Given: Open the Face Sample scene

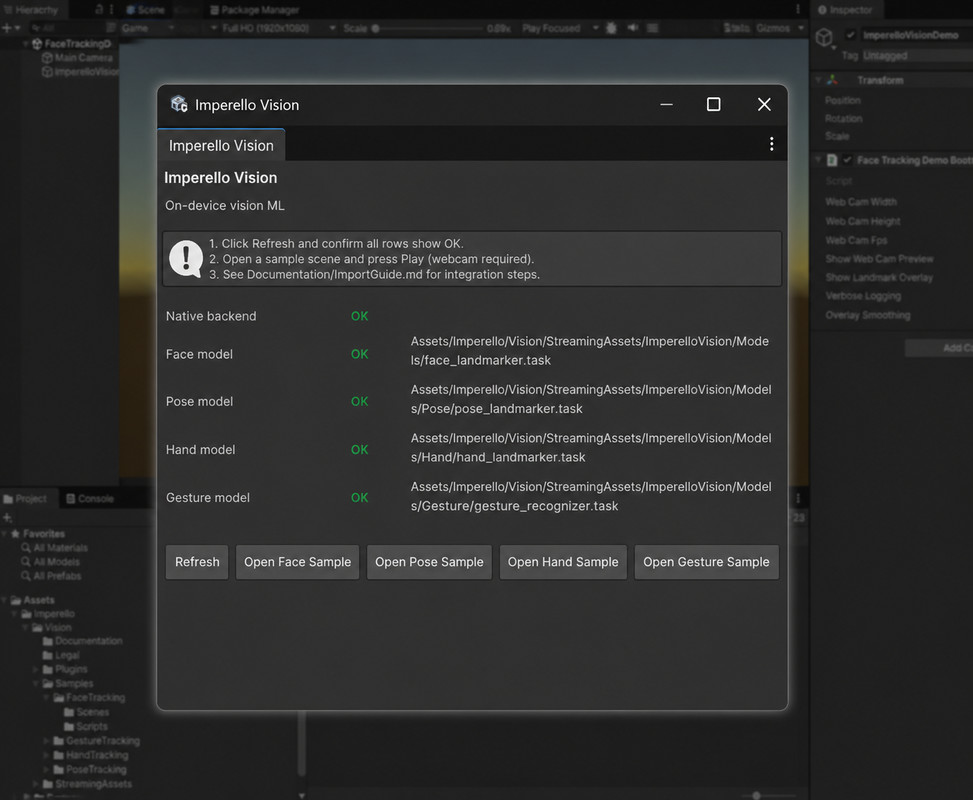Looking at the screenshot, I should (297, 562).
